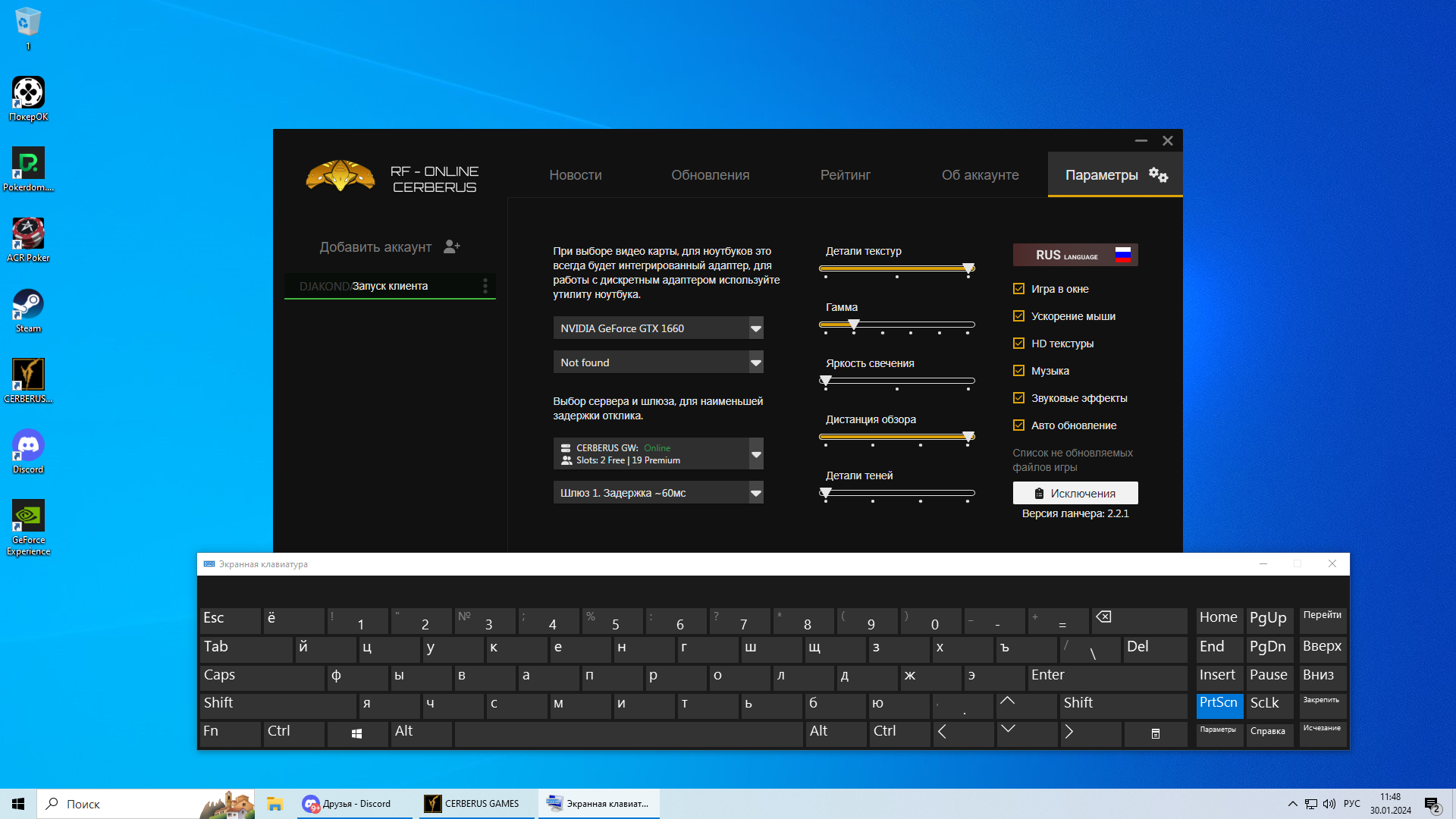Open File Explorer from the taskbar
Screen dimensions: 1456x819
275,804
